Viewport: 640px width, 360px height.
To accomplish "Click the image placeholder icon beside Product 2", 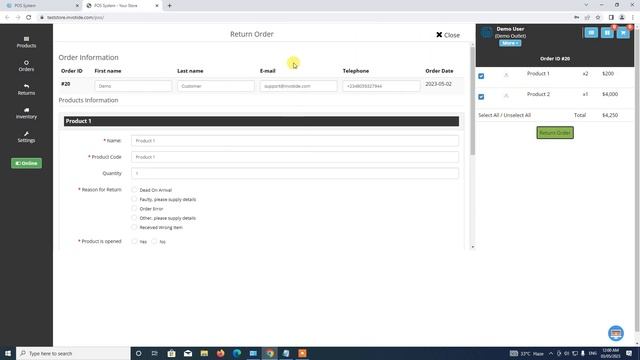I will (506, 96).
